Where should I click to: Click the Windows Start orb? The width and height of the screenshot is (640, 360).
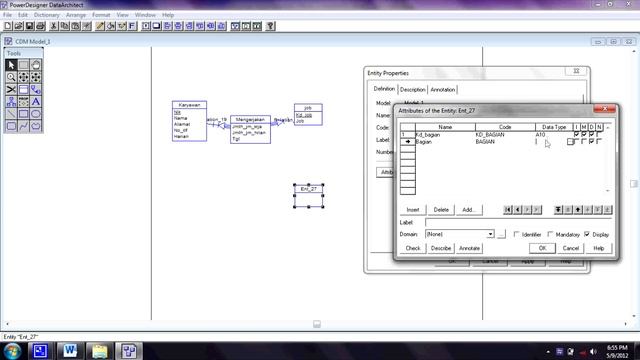12,351
